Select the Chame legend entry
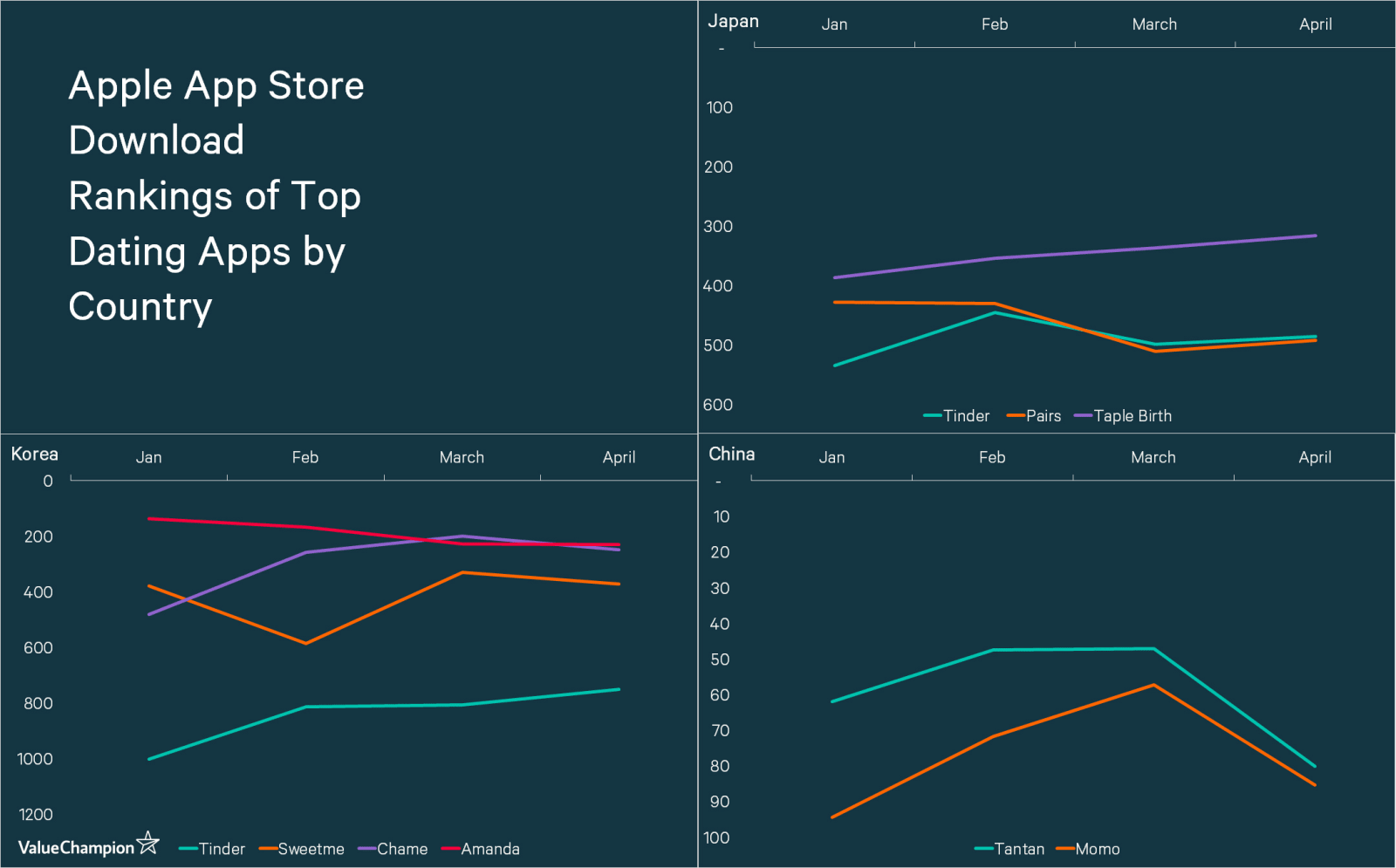The image size is (1396, 868). (x=393, y=849)
